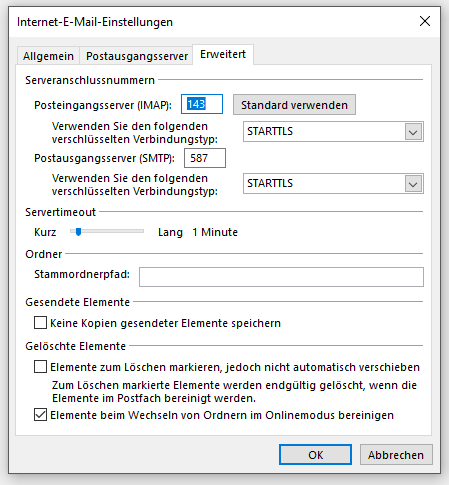This screenshot has height=485, width=449.
Task: Expand the SMTP encryption type dropdown arrow
Action: coord(413,184)
